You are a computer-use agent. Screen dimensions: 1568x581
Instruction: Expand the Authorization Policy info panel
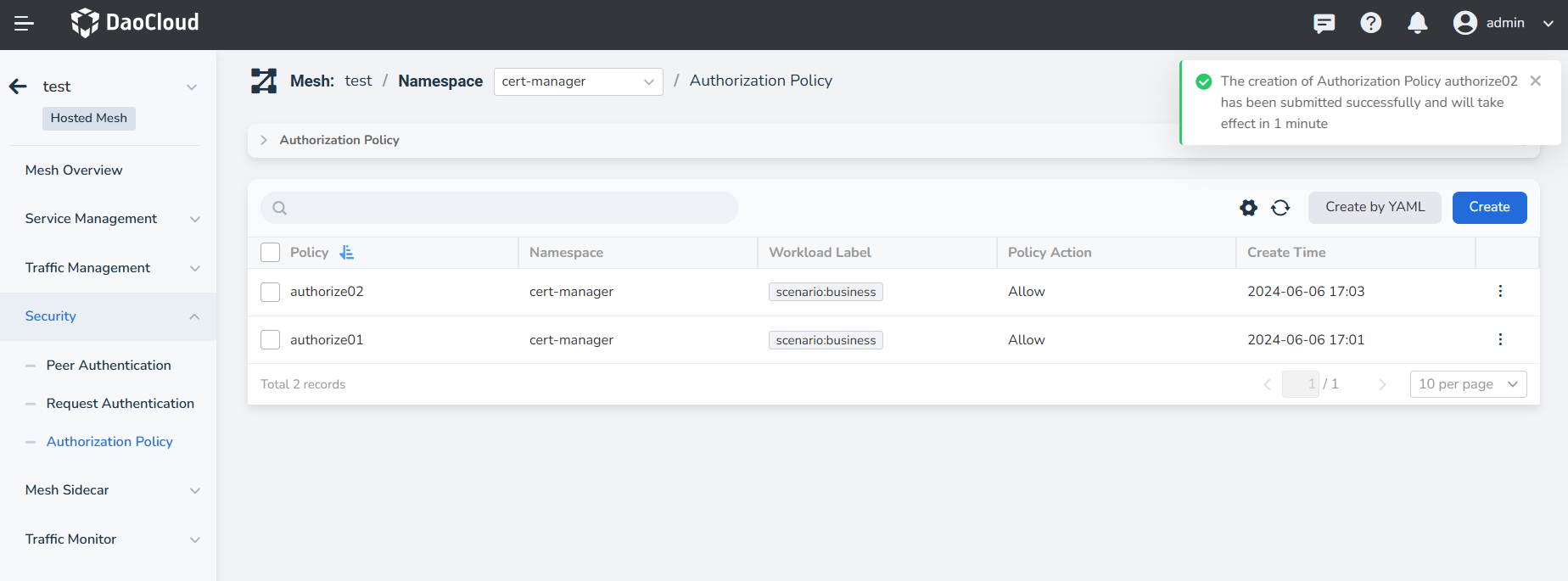264,140
